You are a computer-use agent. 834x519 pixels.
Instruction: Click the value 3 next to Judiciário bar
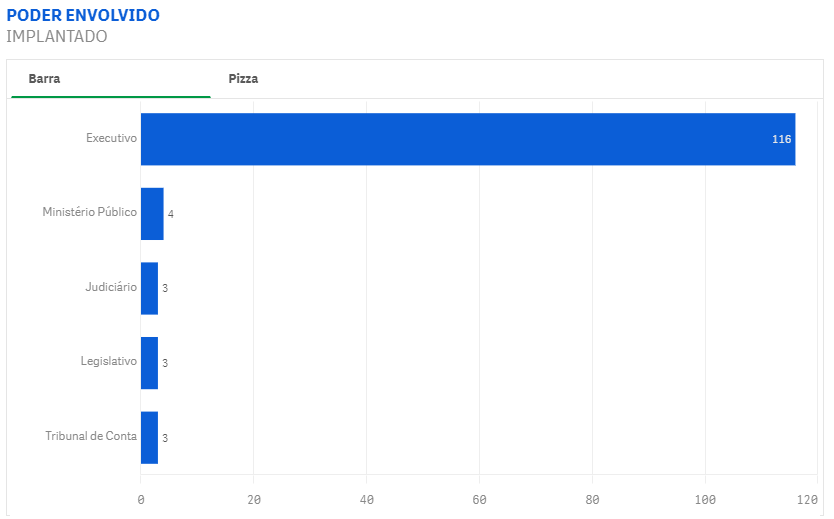coord(165,288)
